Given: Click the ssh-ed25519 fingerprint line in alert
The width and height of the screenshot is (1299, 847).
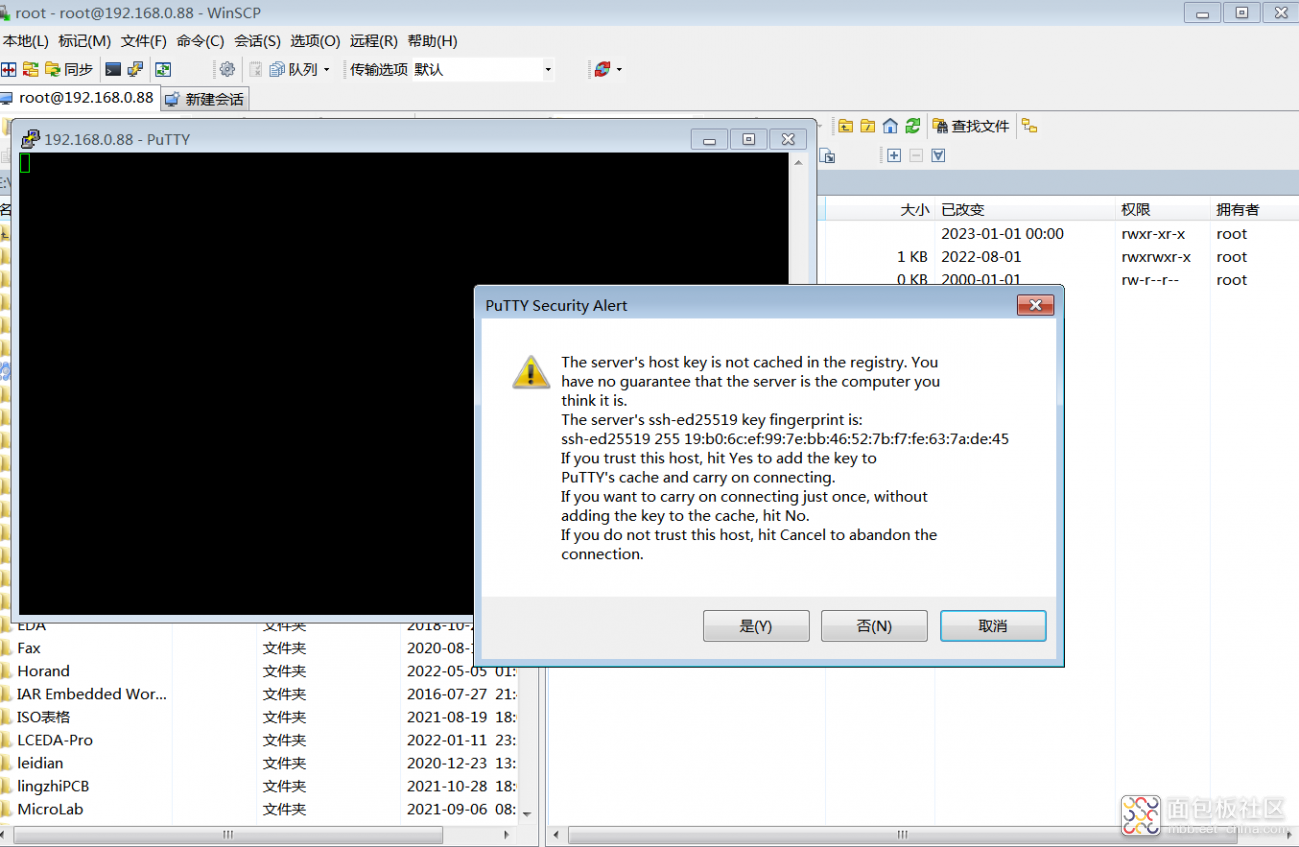Looking at the screenshot, I should tap(785, 439).
